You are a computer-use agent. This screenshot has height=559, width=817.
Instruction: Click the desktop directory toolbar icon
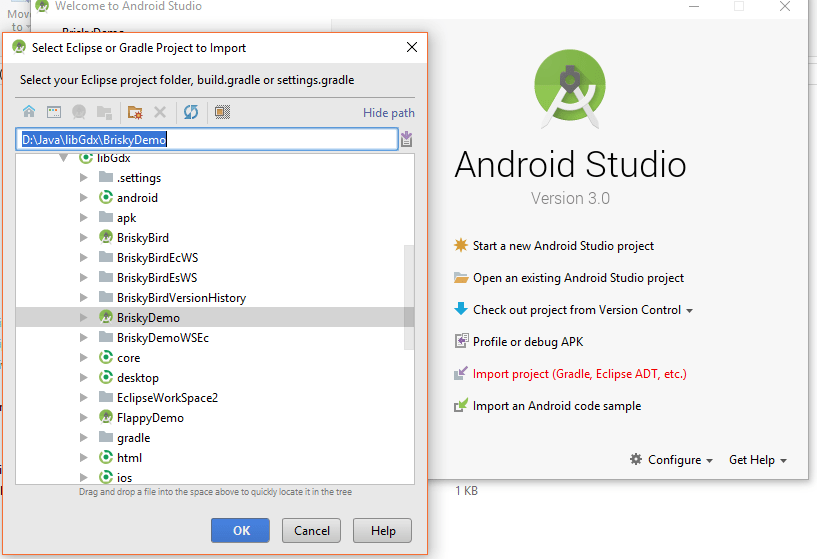tap(54, 111)
